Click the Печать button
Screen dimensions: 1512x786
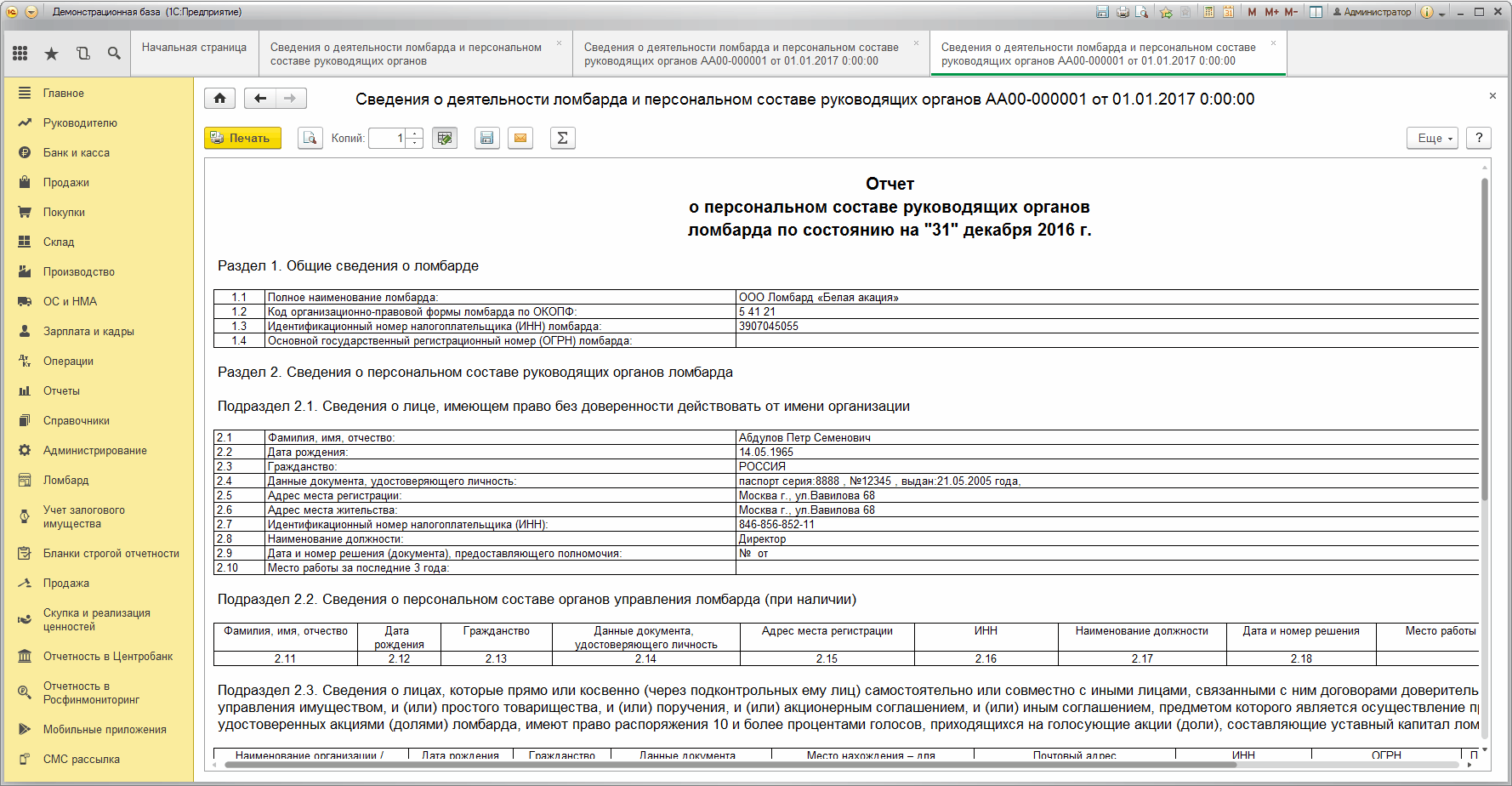click(242, 138)
